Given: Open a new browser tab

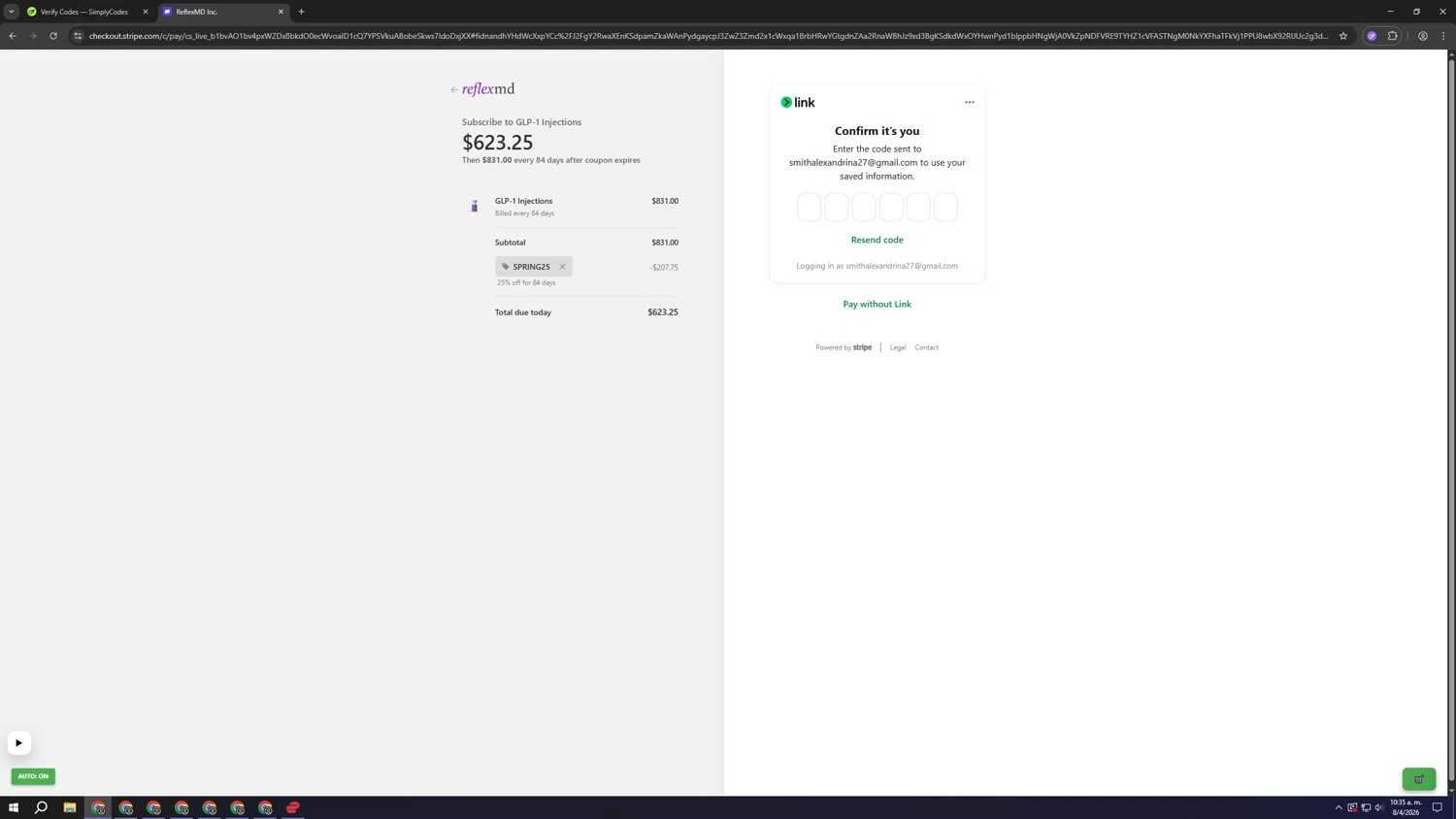Looking at the screenshot, I should [301, 12].
